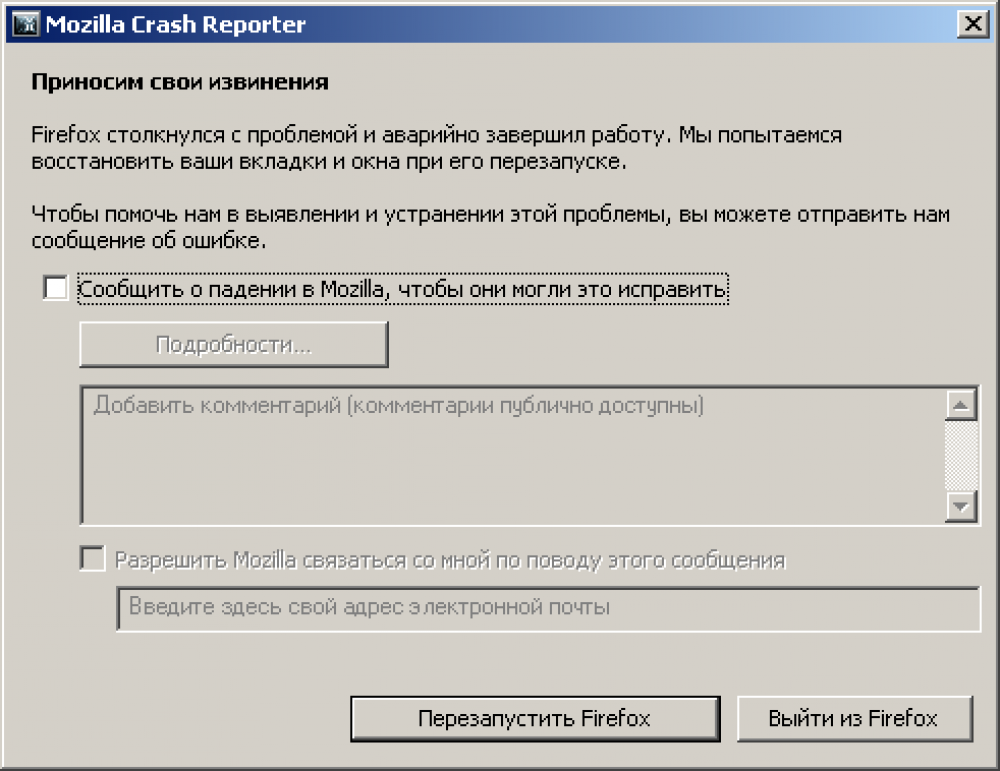This screenshot has width=1000, height=771.
Task: Click the 'Сообщить о падении в Mozilla' label text
Action: coord(402,289)
